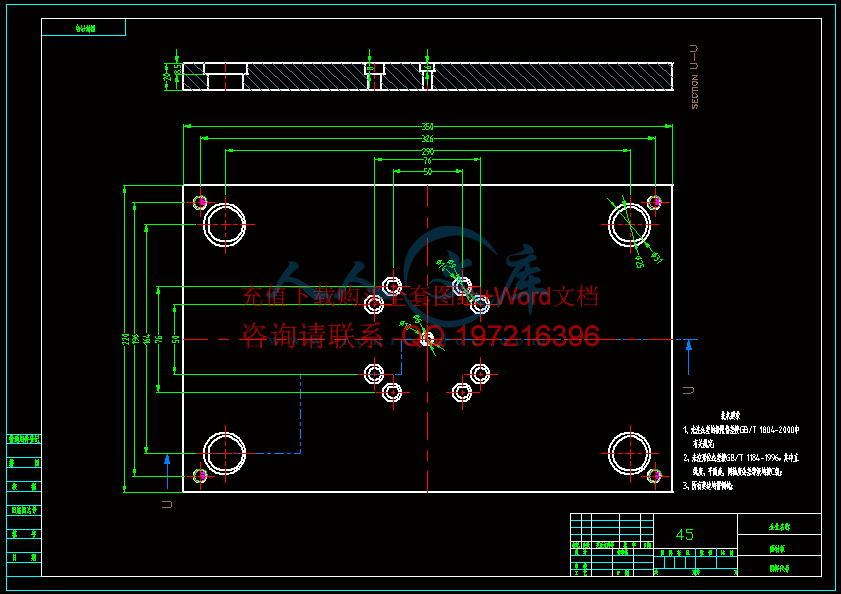Select the small magenta corner hole at top-left
Screen dimensions: 841x594
200,202
